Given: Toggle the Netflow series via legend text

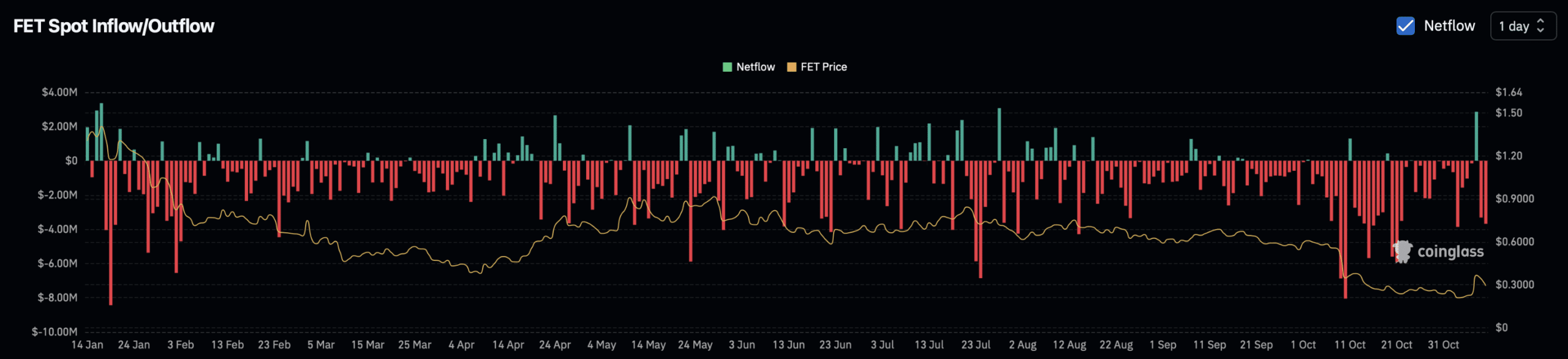Looking at the screenshot, I should 755,67.
